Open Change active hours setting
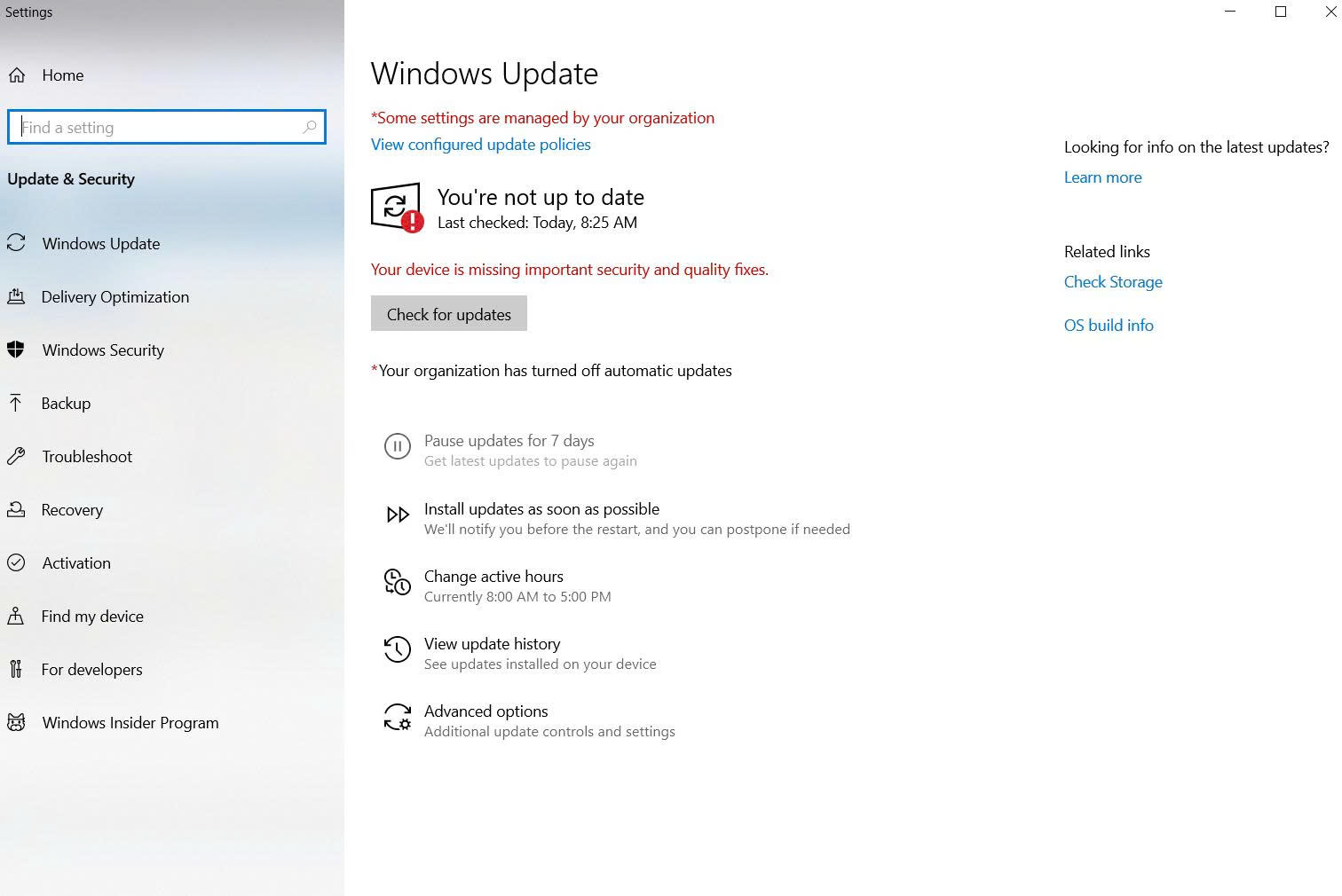This screenshot has width=1342, height=896. click(493, 577)
